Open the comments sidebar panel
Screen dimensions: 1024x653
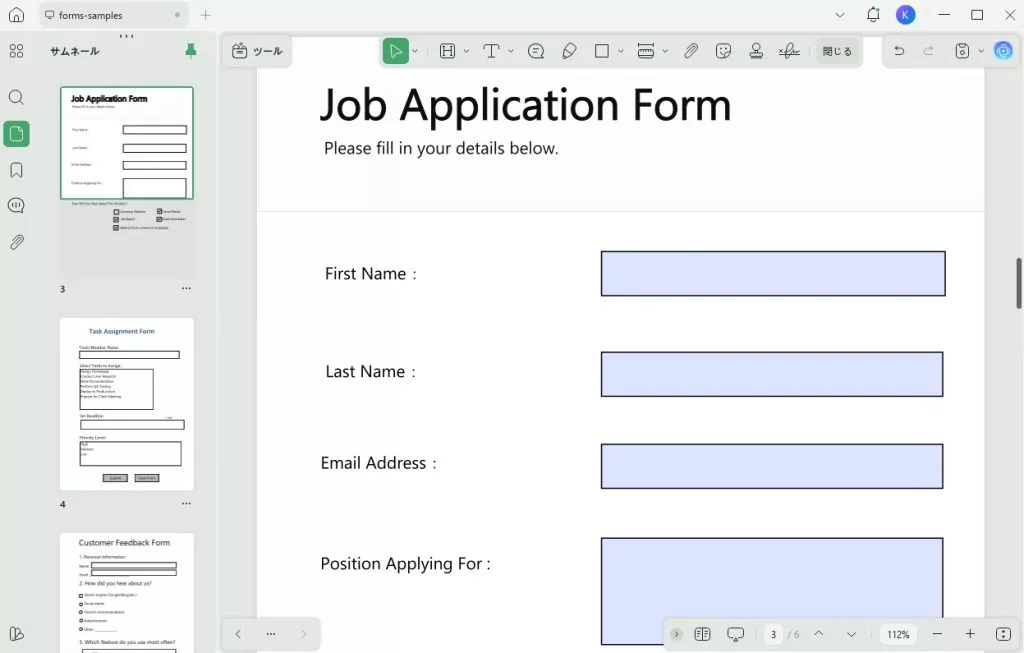(x=16, y=206)
